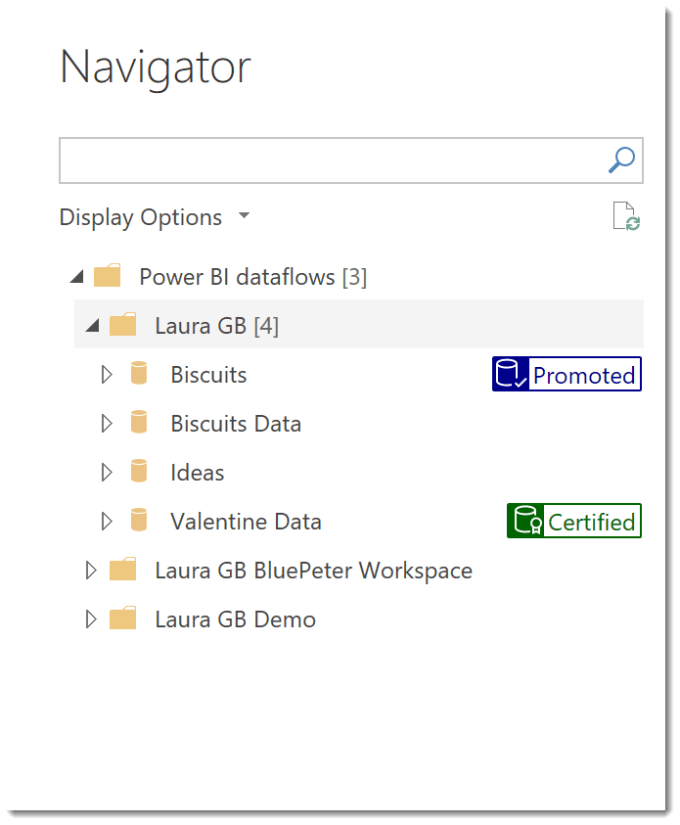Open the Display Options dropdown
Viewport: 680px width, 825px height.
tap(155, 217)
